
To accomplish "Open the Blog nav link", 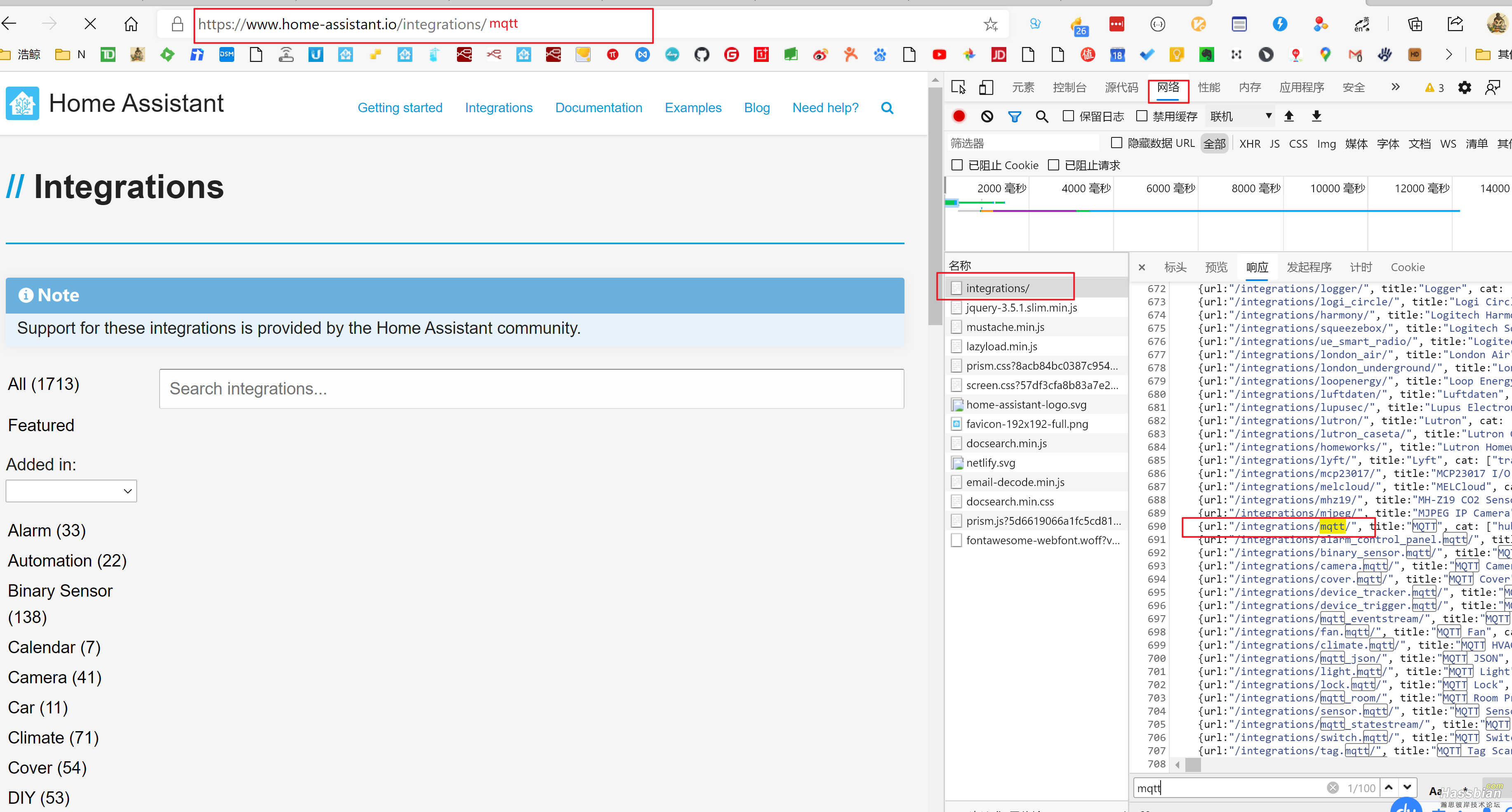I will pyautogui.click(x=756, y=108).
